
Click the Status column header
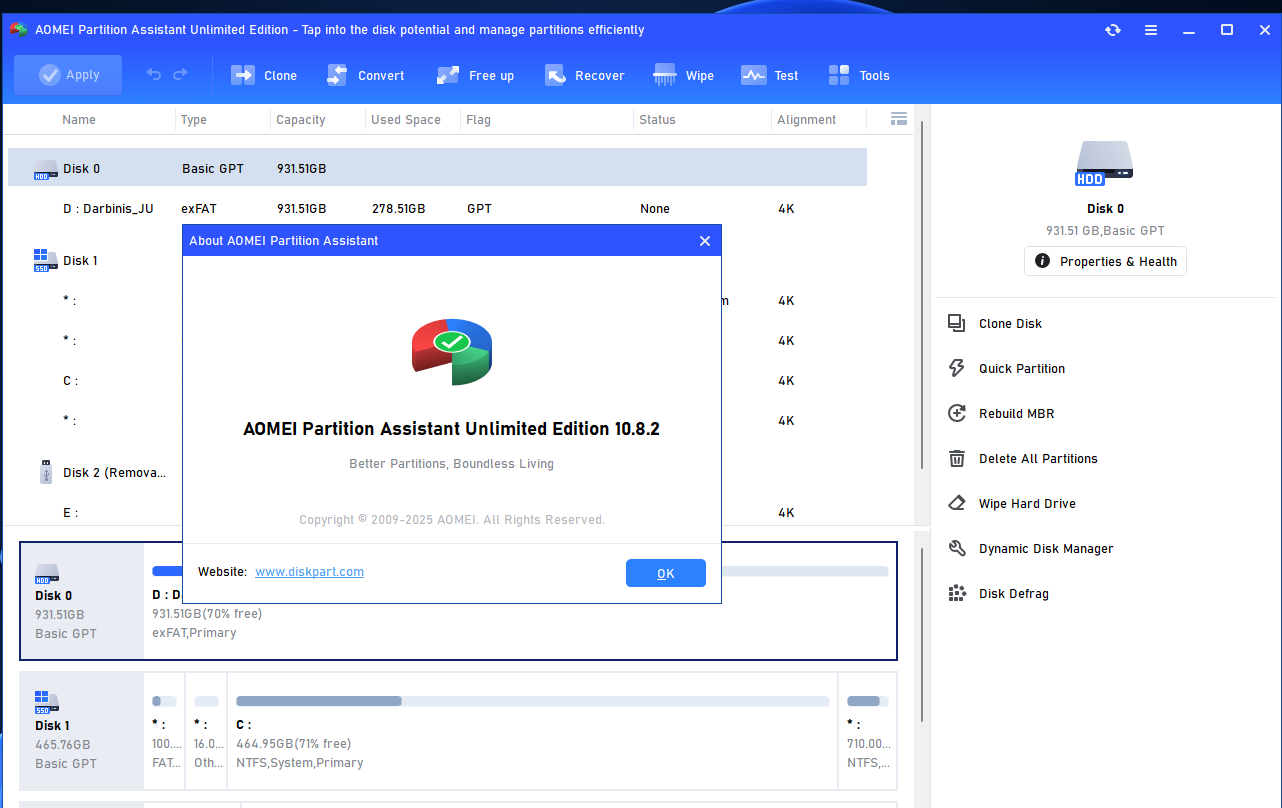[658, 120]
